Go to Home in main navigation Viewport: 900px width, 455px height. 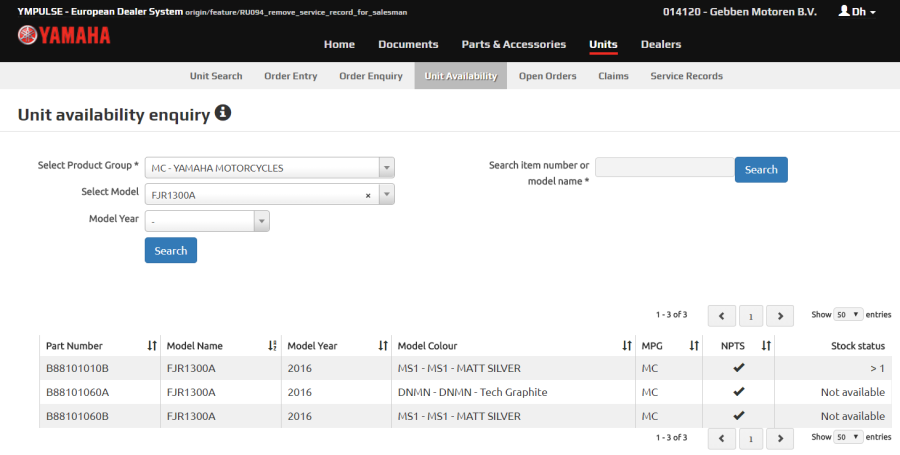pos(339,44)
